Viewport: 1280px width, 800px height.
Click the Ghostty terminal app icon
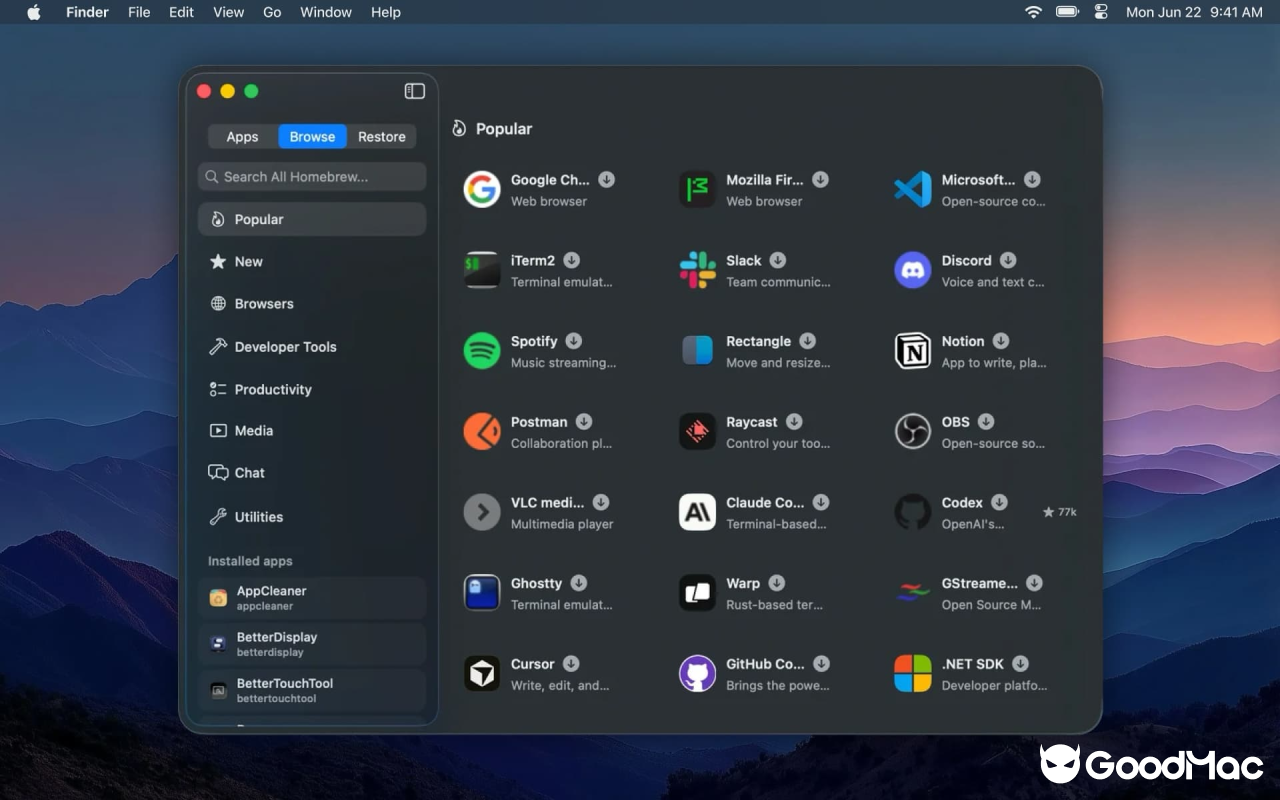coord(482,593)
